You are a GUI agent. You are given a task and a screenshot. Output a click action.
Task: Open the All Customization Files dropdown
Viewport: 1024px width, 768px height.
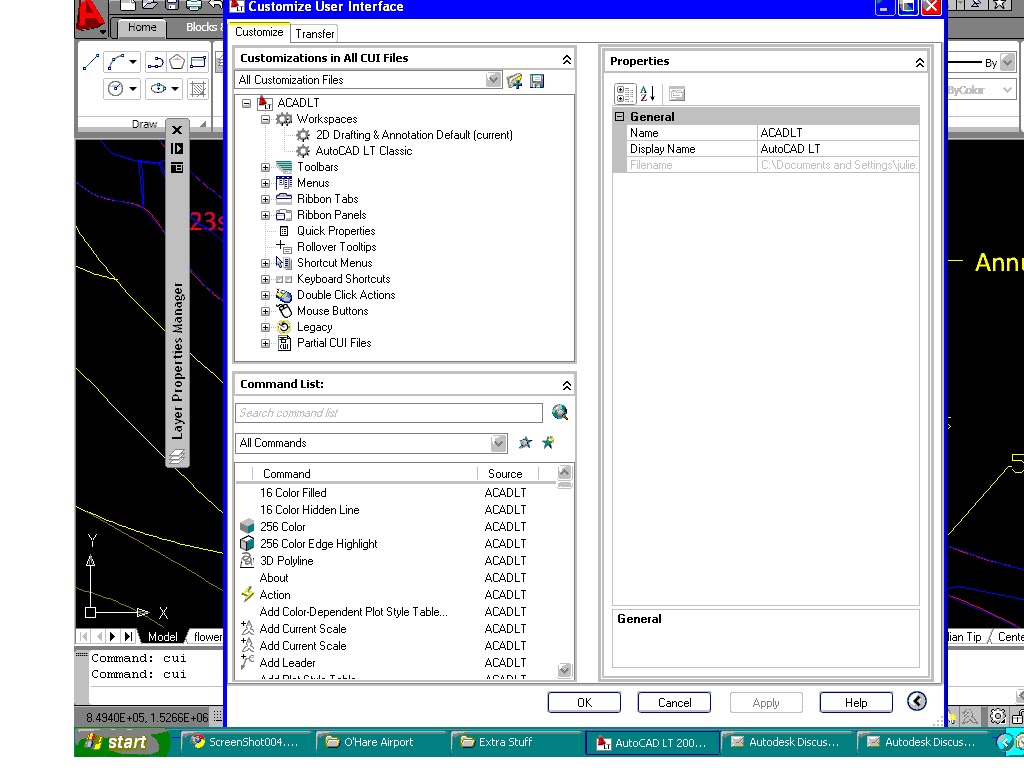(493, 80)
